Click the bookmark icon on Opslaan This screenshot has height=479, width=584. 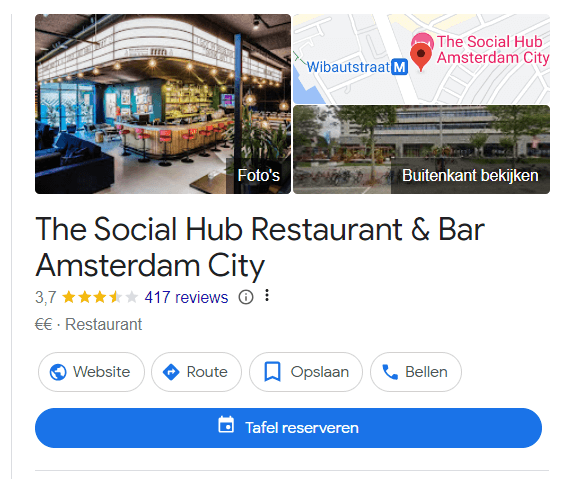click(x=272, y=372)
